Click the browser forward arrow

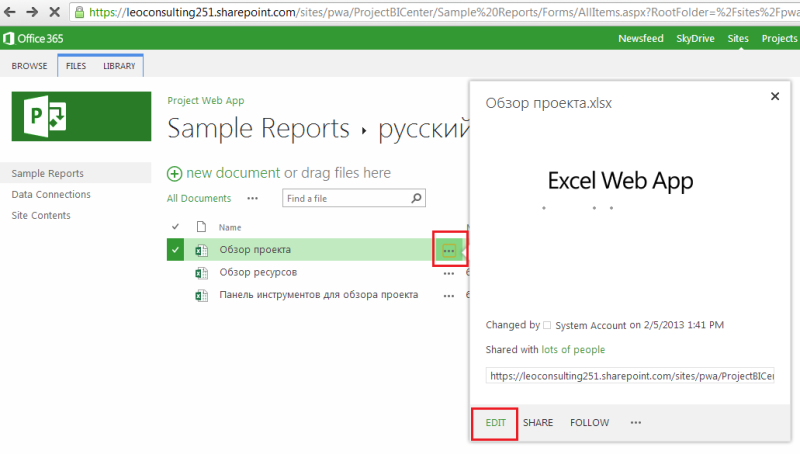[32, 12]
